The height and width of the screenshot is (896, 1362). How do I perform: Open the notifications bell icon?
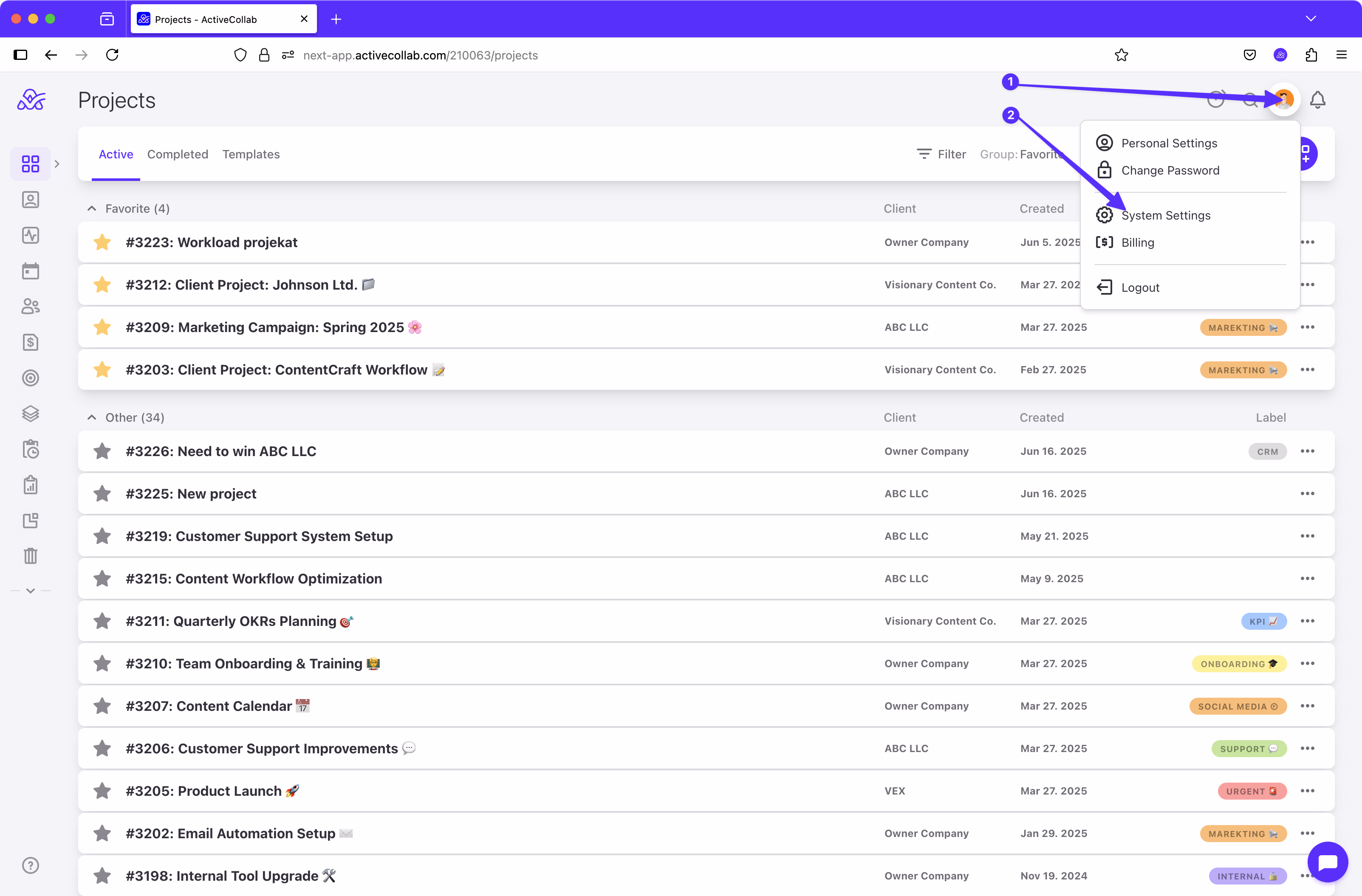tap(1317, 99)
